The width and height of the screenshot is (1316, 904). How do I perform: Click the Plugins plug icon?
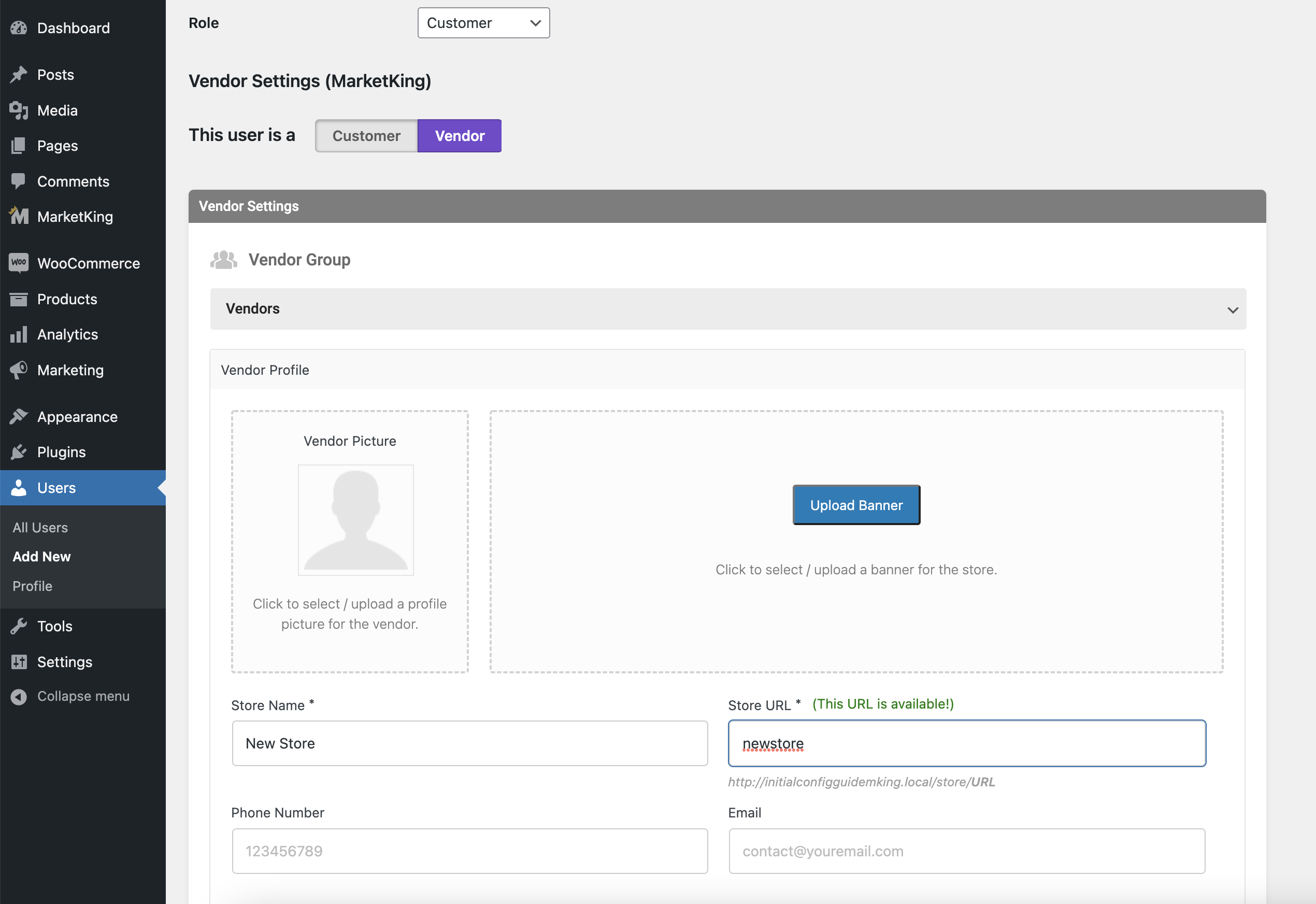tap(19, 452)
